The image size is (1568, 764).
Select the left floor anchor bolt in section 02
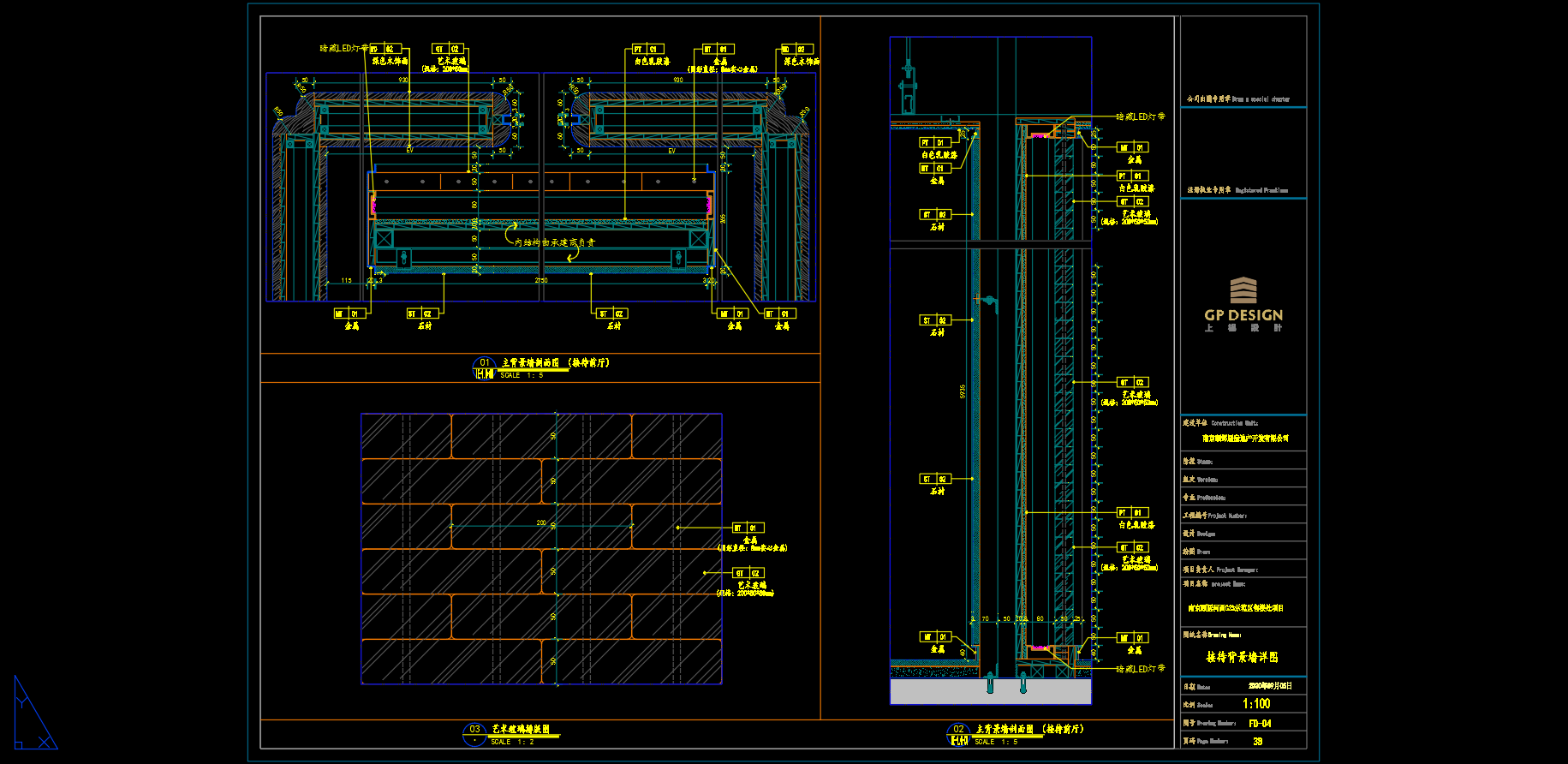coord(991,683)
